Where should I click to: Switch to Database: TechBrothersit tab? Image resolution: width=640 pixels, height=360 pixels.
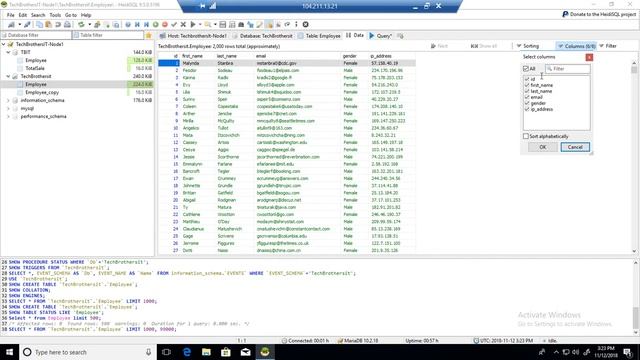262,36
